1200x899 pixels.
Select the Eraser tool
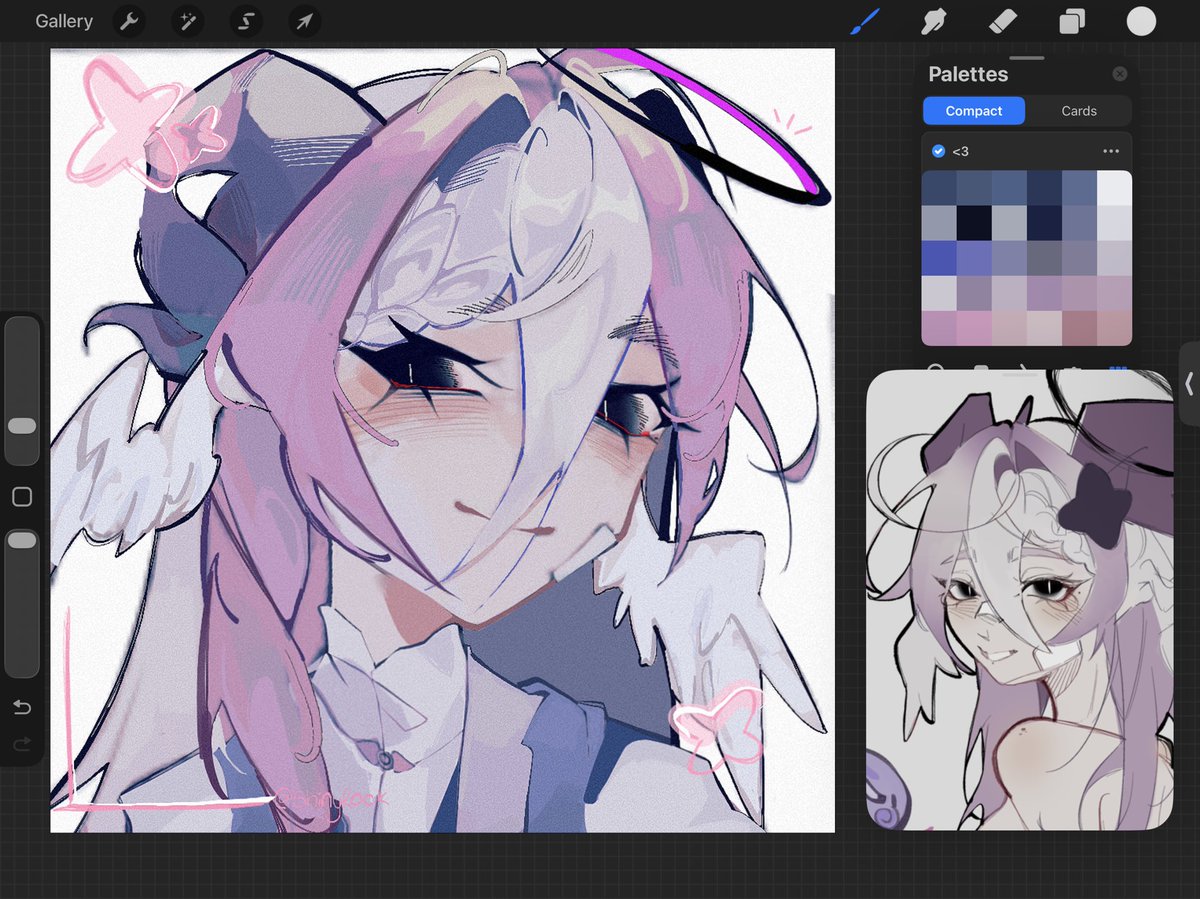(x=1003, y=21)
